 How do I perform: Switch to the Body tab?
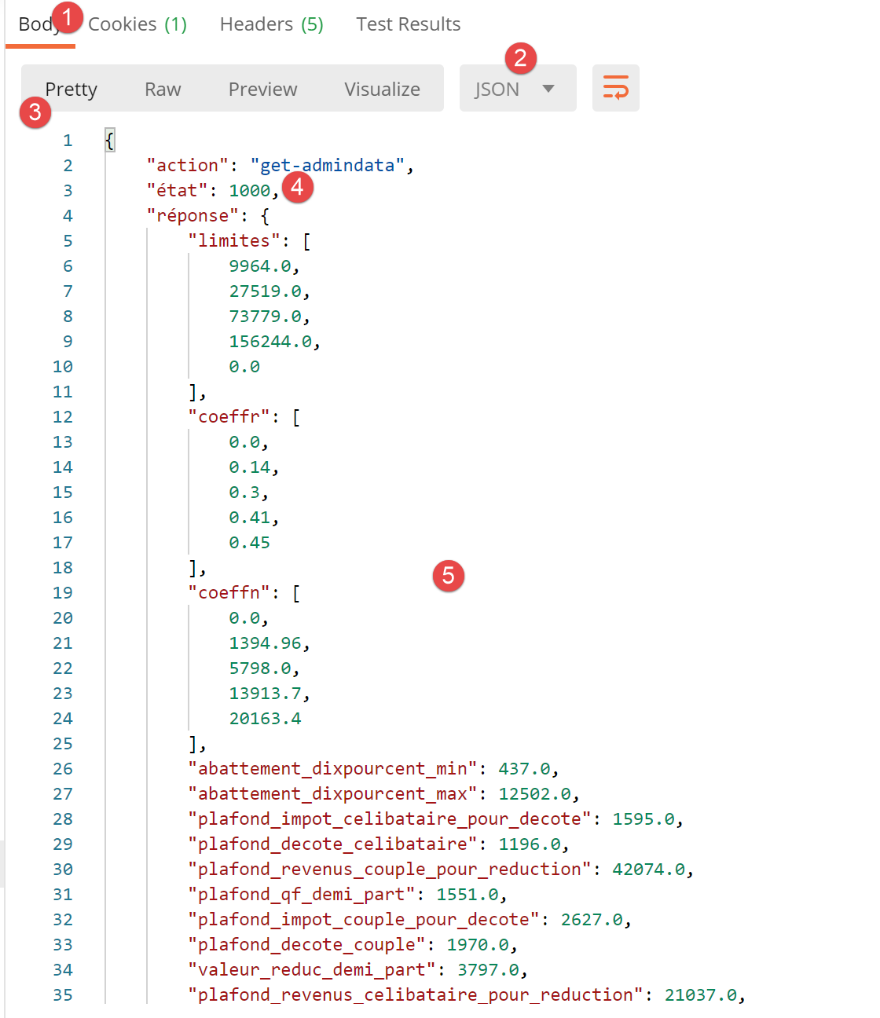pyautogui.click(x=39, y=24)
